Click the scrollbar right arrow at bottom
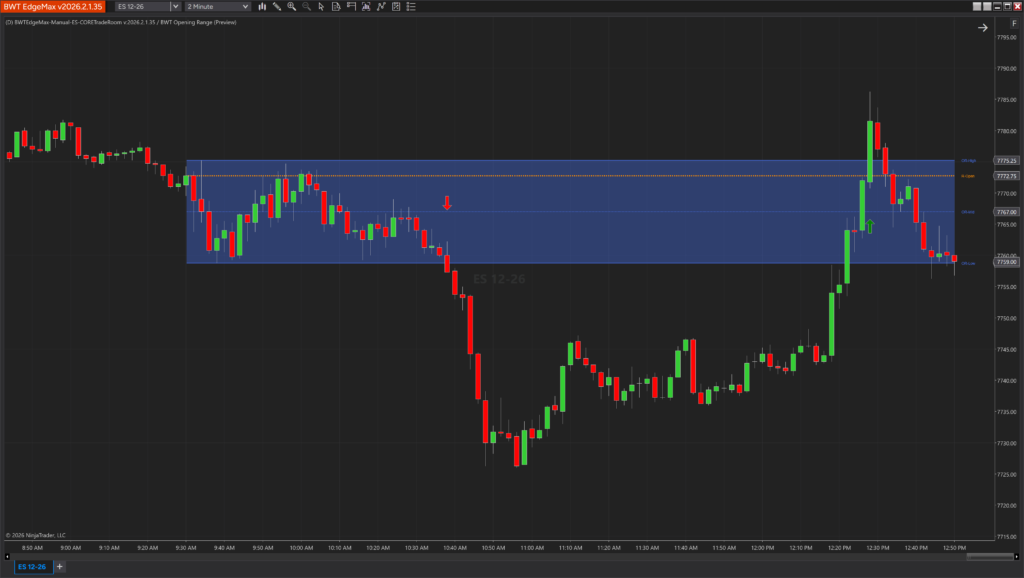1024x578 pixels. [x=1016, y=556]
